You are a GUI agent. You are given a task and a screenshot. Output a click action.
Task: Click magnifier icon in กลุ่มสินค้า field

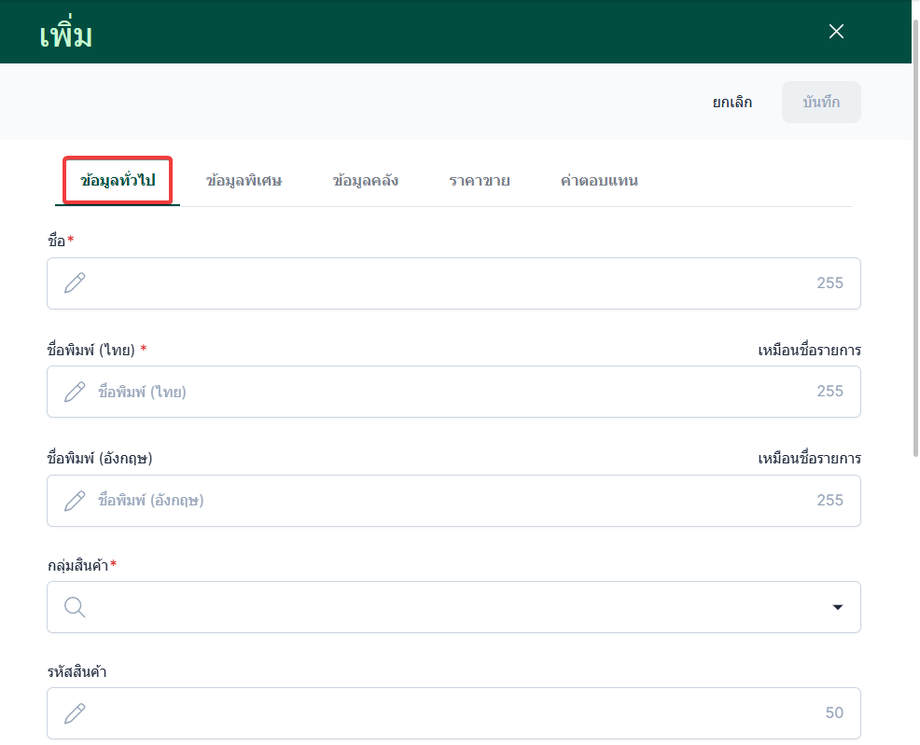[x=75, y=607]
